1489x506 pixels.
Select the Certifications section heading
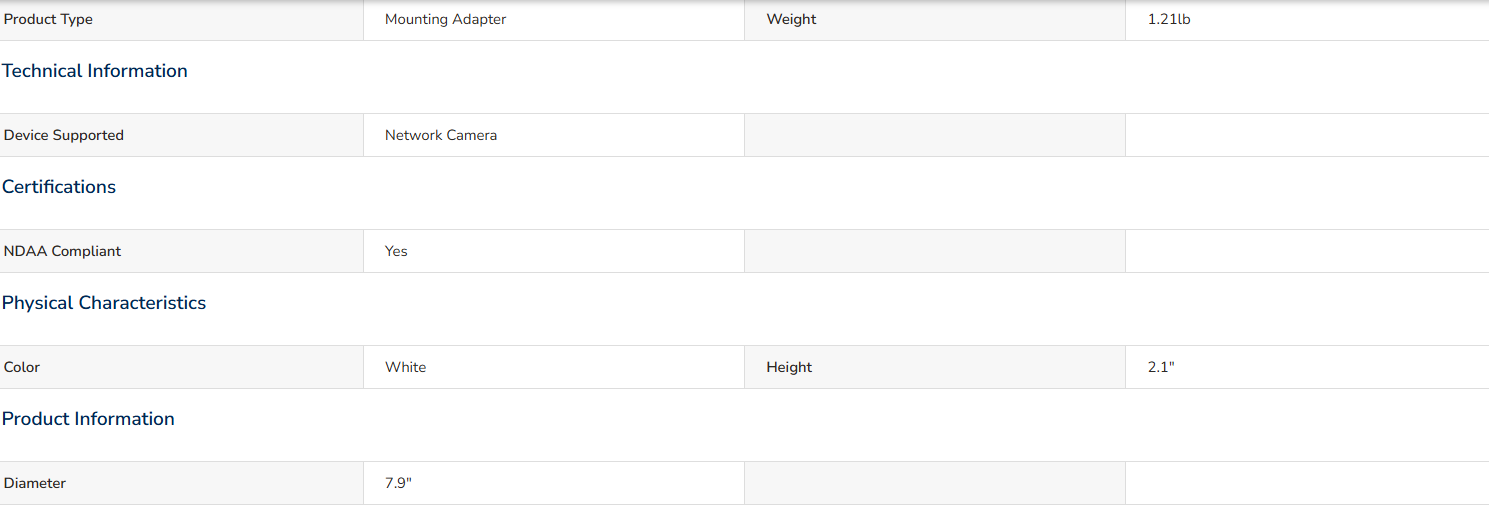pyautogui.click(x=59, y=187)
